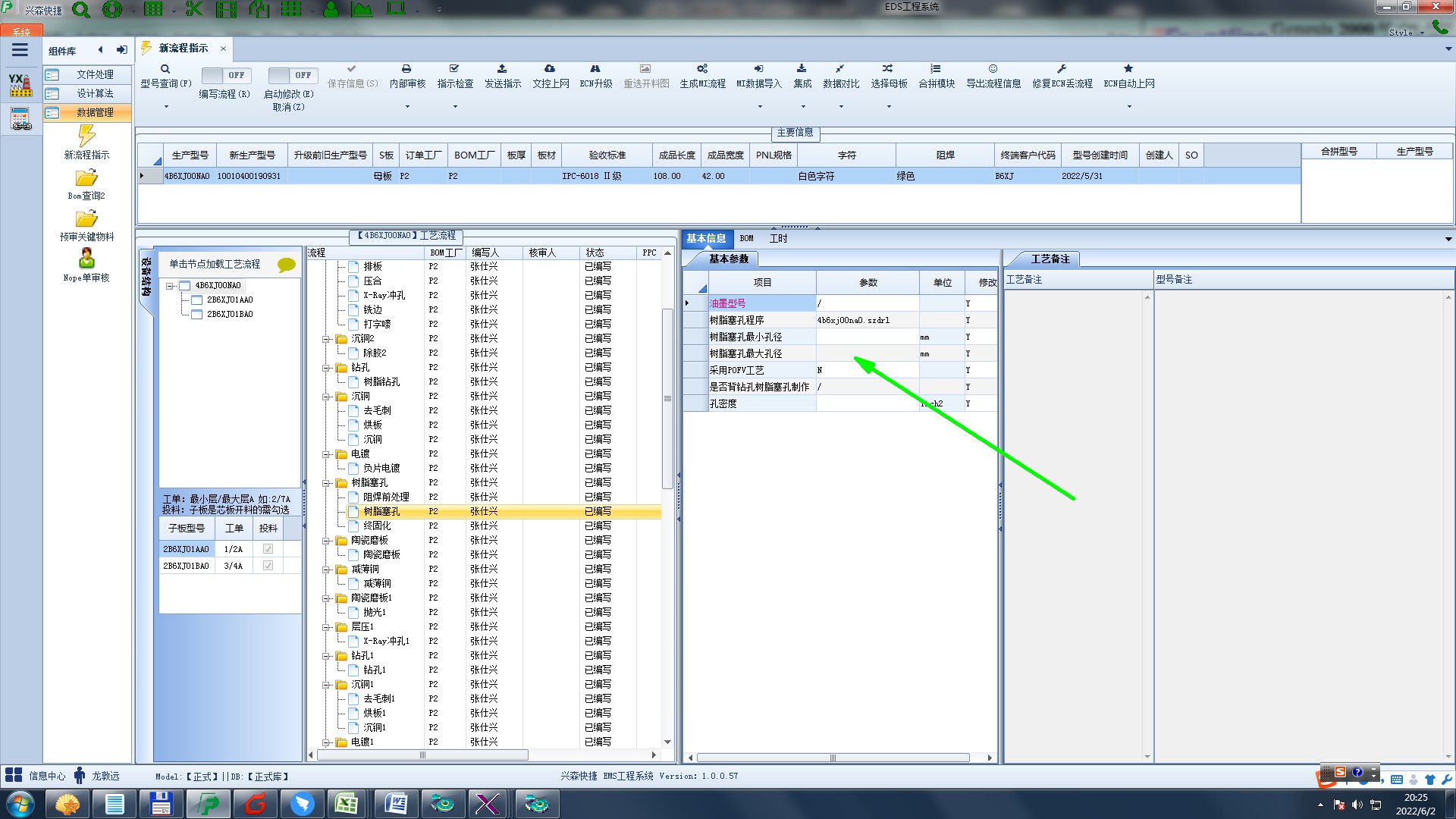Click the ECN升级 icon

click(x=595, y=68)
